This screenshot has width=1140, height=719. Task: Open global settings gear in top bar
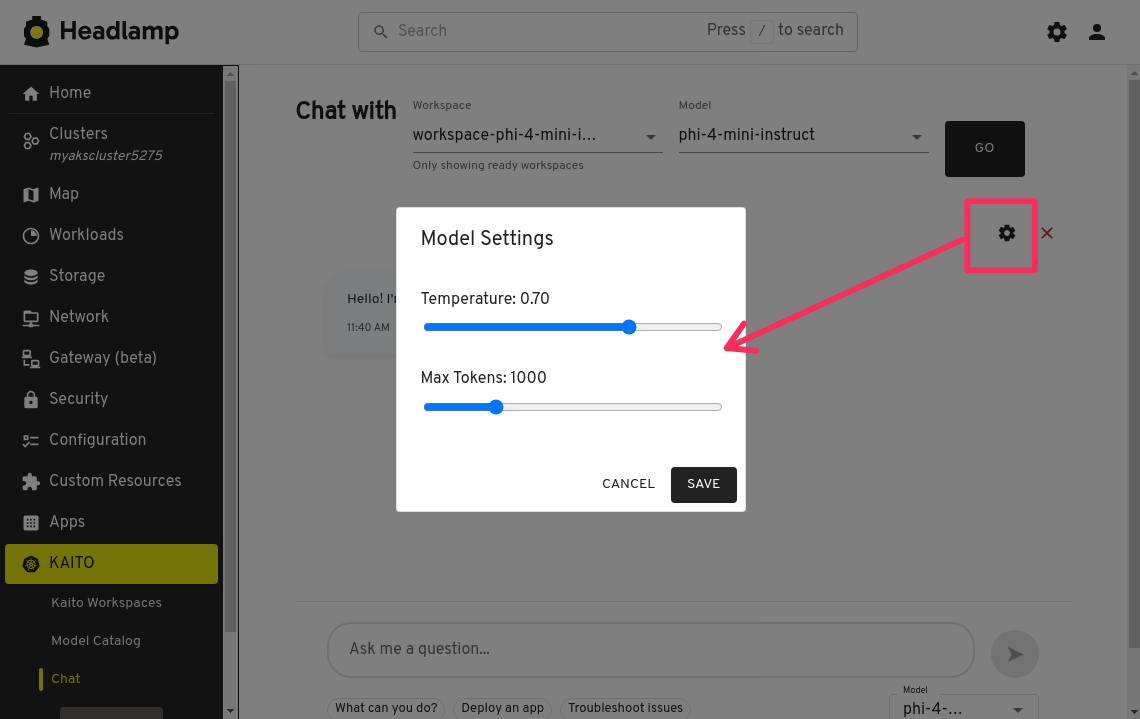click(1057, 32)
